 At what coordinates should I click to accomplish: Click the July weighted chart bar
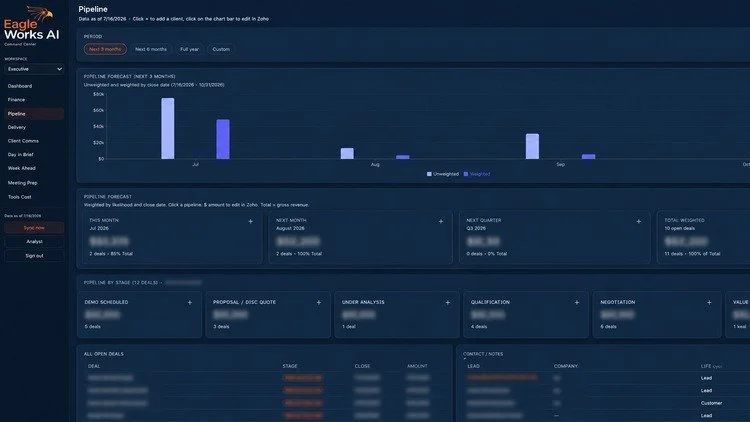(x=223, y=139)
